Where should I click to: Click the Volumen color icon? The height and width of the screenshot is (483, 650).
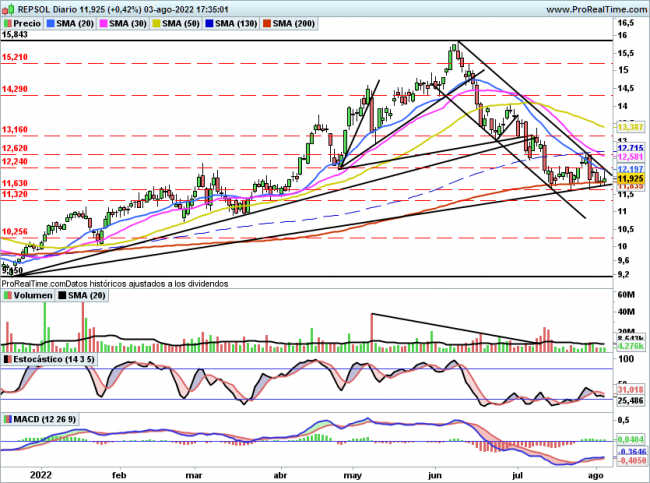pos(7,296)
